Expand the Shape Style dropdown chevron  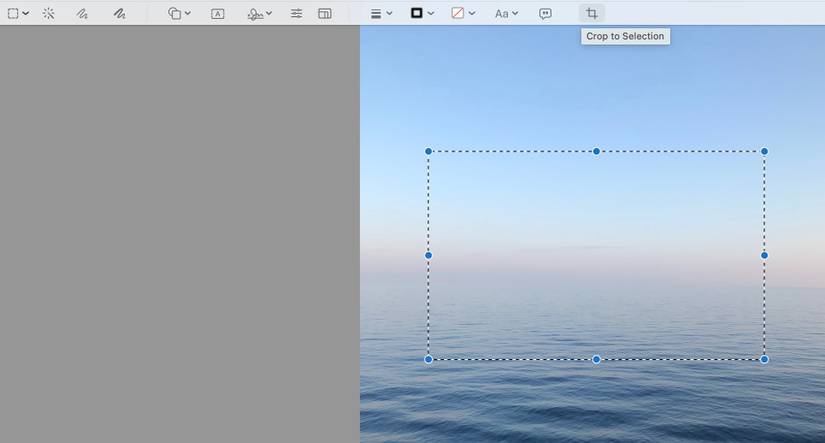[x=389, y=14]
